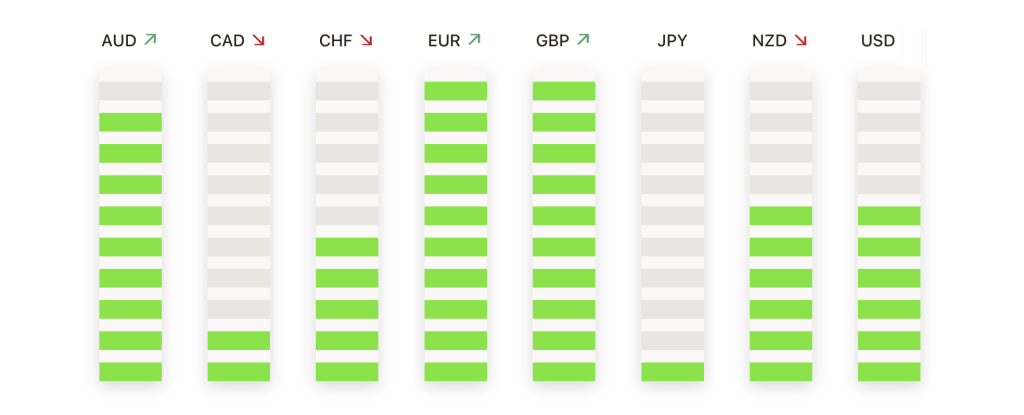
Task: Click the green up arrow next to AUD
Action: (x=150, y=40)
